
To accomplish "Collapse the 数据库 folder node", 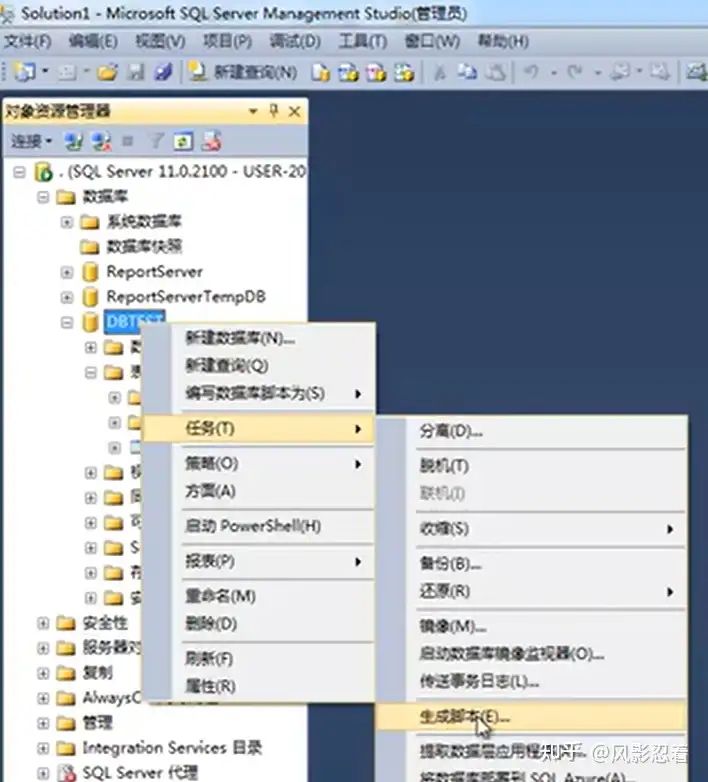I will tap(43, 197).
